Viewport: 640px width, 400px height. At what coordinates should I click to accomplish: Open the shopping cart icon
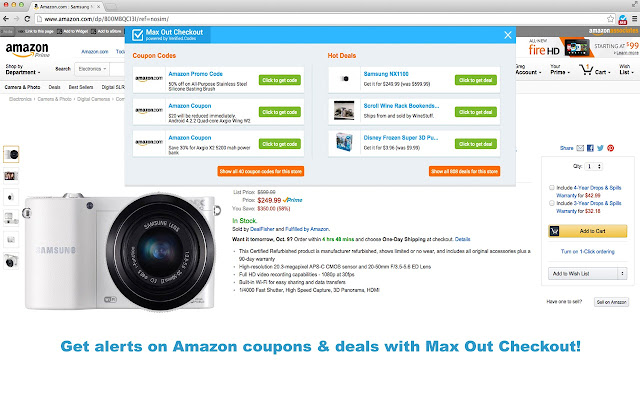click(586, 69)
